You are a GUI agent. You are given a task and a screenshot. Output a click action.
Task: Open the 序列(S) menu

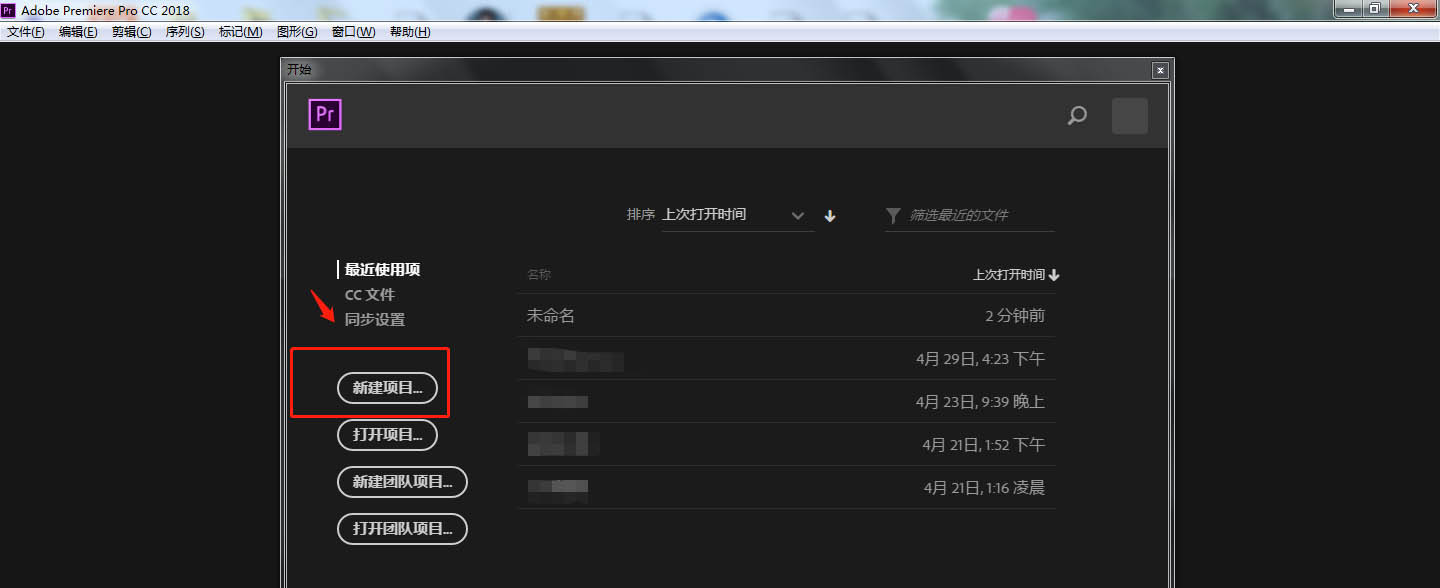pos(185,32)
